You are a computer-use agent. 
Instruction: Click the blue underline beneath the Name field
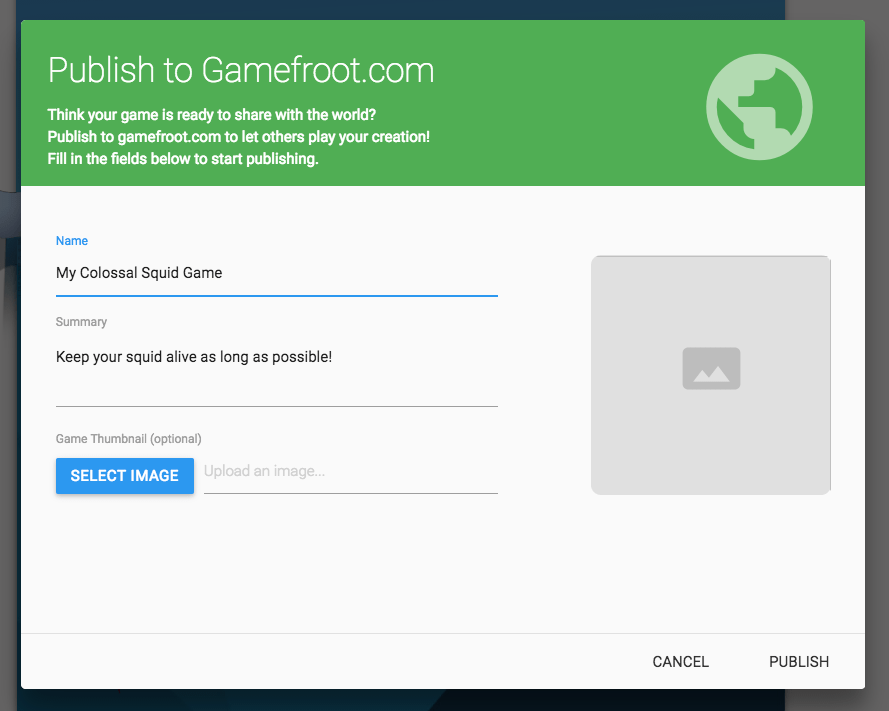276,296
